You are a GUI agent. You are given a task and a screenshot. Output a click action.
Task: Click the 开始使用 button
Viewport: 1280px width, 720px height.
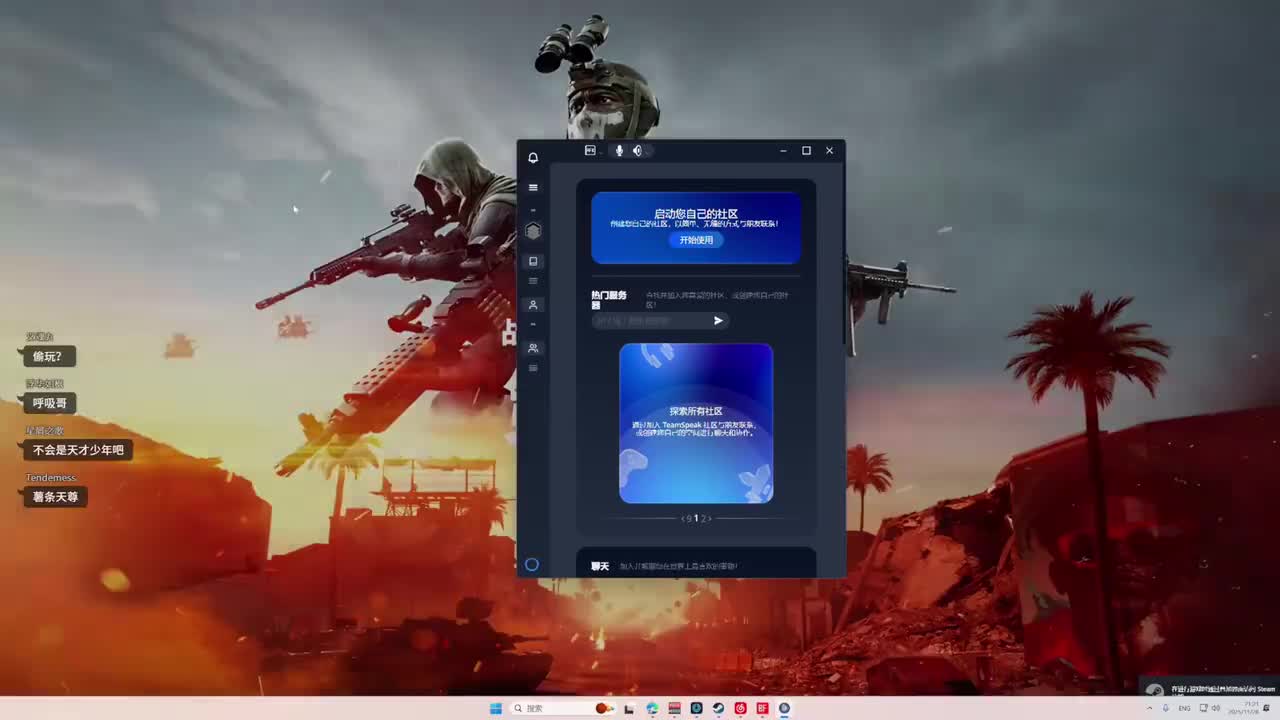(696, 240)
